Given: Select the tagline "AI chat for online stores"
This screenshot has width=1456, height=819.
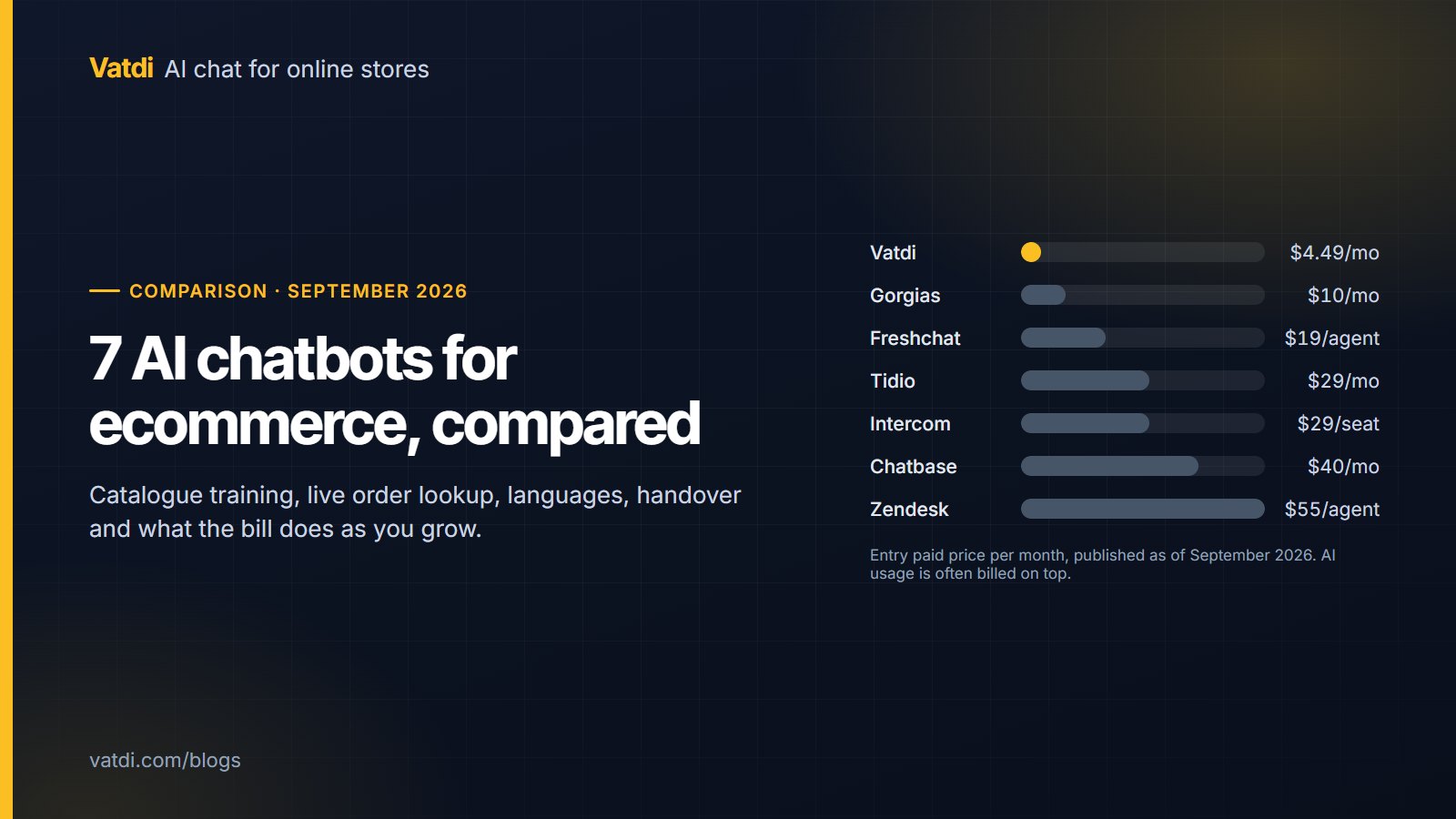Looking at the screenshot, I should pyautogui.click(x=297, y=69).
